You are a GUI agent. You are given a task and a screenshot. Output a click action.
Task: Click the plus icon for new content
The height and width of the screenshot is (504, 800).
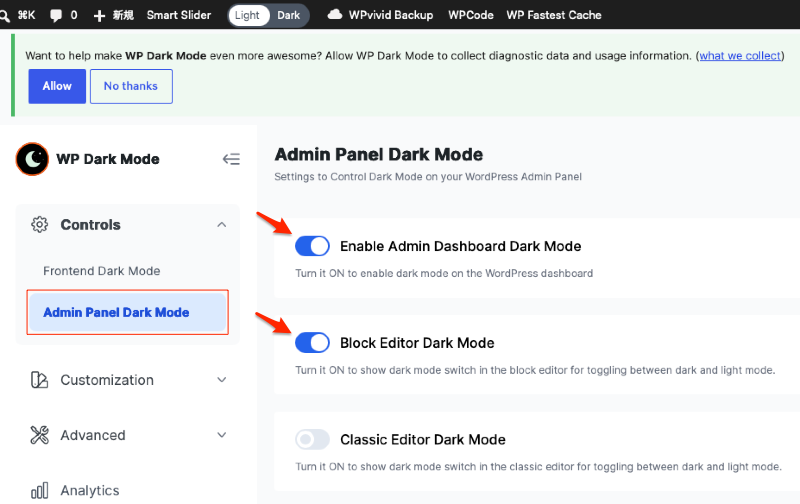(99, 15)
